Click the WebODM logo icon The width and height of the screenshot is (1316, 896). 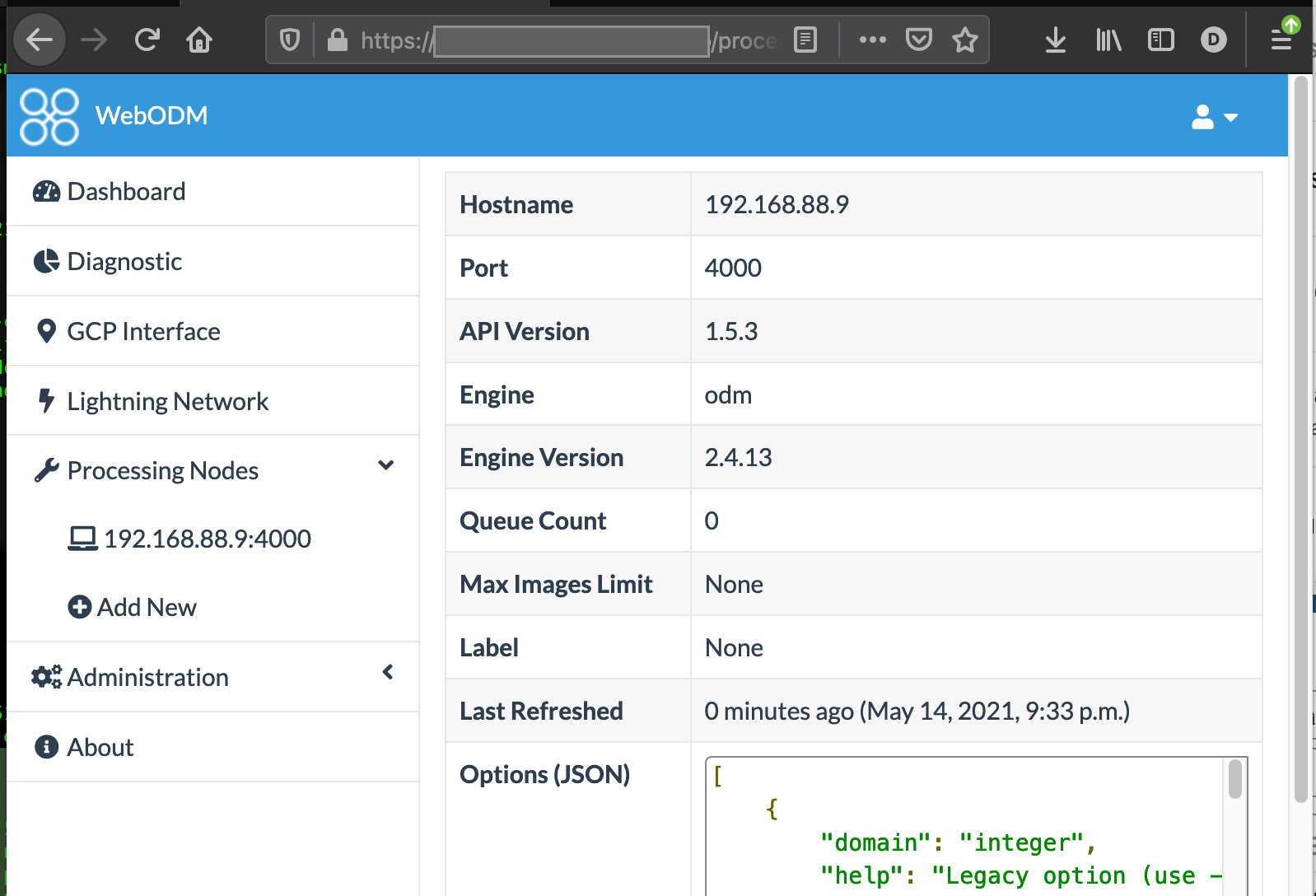49,116
